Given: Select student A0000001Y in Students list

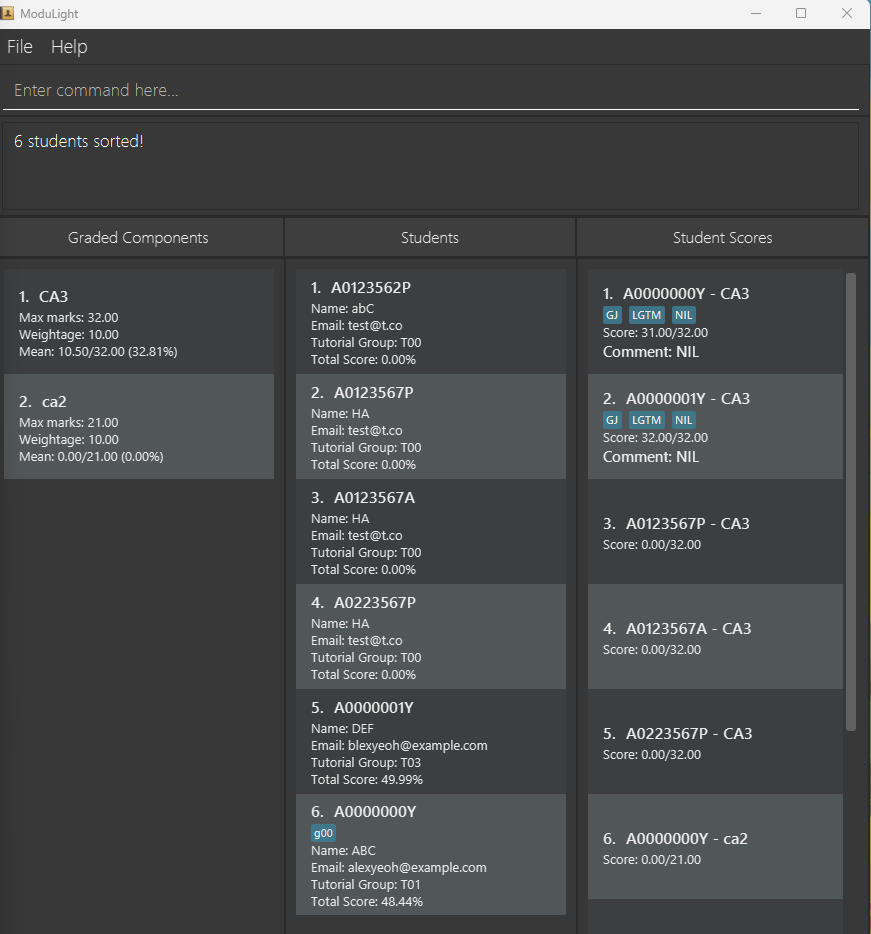Looking at the screenshot, I should [x=431, y=742].
